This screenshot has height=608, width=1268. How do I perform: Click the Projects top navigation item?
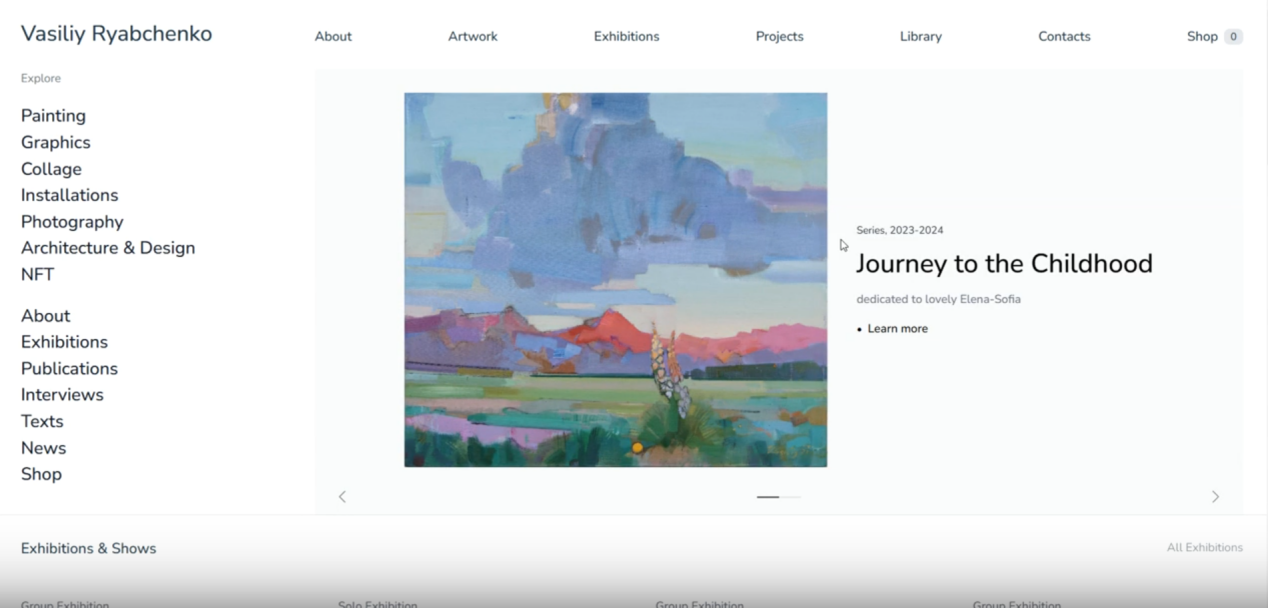[780, 36]
